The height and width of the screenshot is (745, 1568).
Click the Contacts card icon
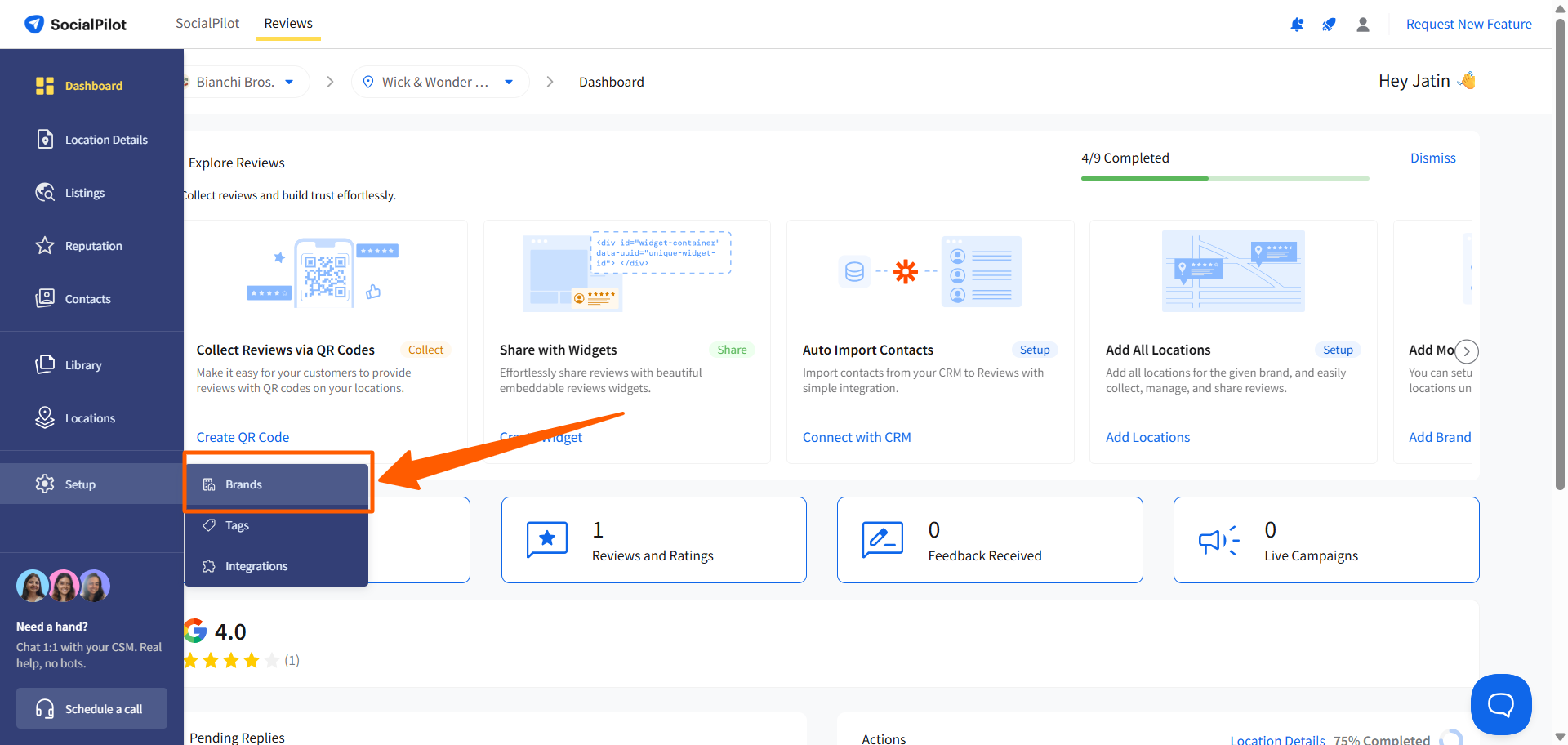click(45, 298)
